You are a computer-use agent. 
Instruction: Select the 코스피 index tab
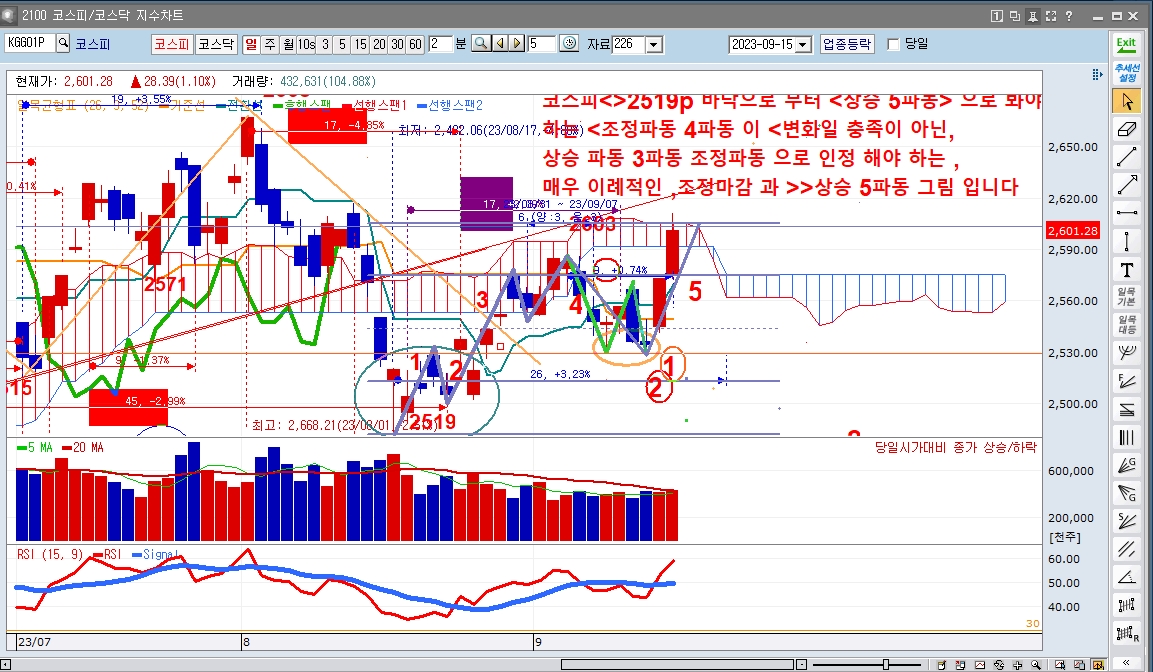coord(171,44)
